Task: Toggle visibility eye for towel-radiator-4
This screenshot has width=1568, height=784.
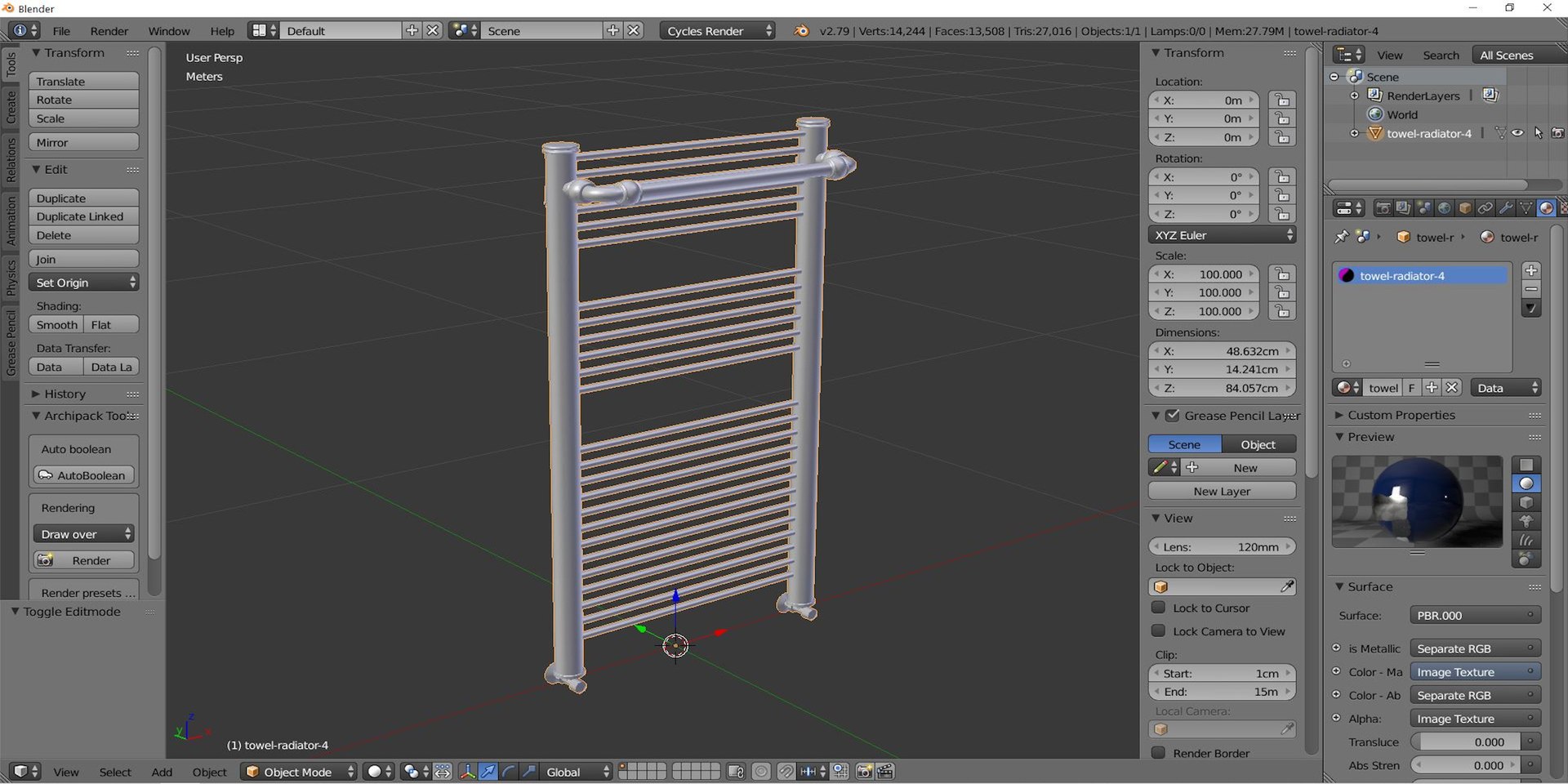Action: pos(1518,133)
